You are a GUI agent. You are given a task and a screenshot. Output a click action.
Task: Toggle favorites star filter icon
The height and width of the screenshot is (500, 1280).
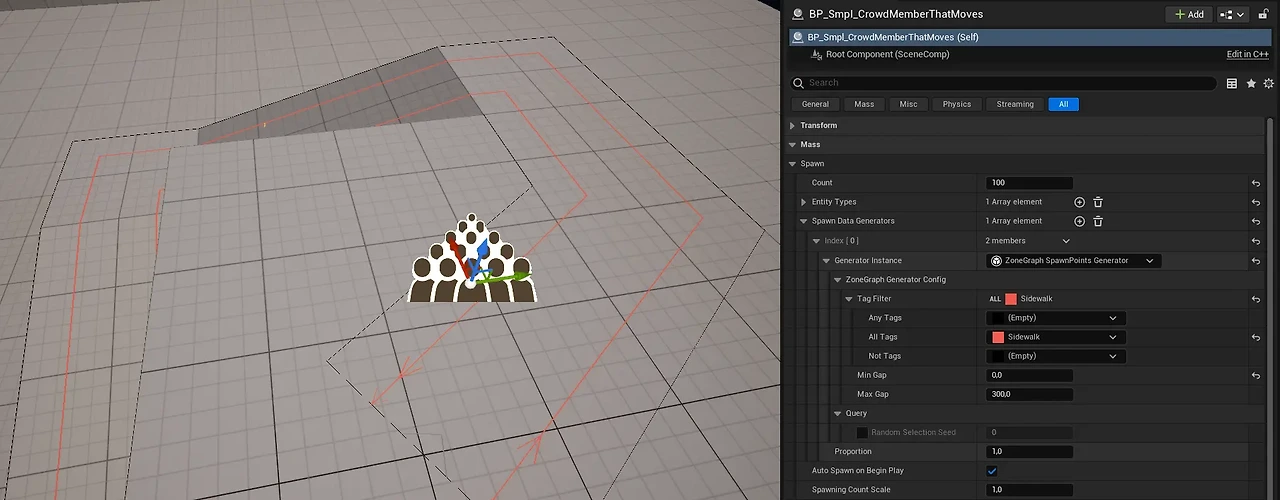[x=1250, y=83]
